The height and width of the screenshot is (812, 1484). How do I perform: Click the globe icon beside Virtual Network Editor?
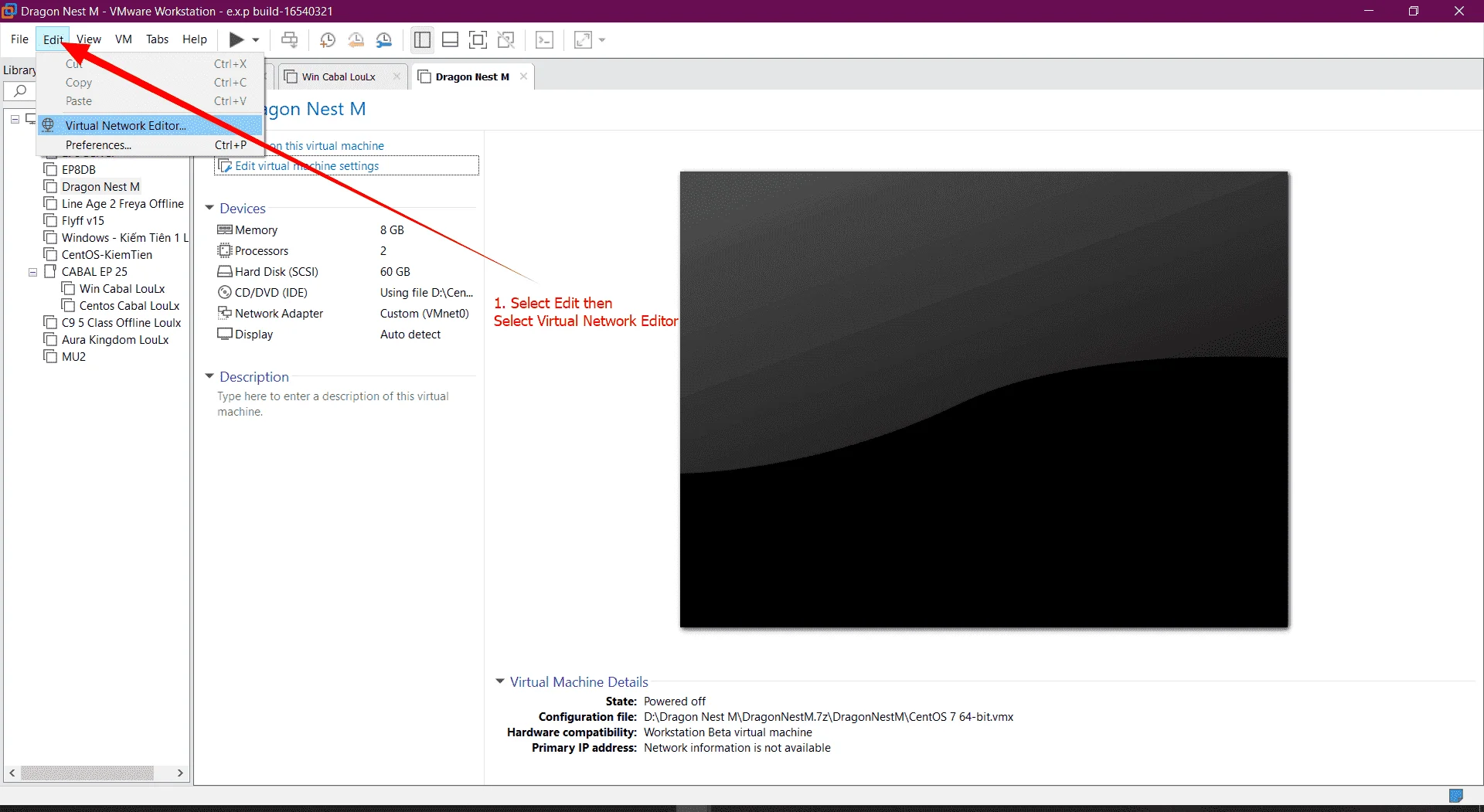click(48, 125)
